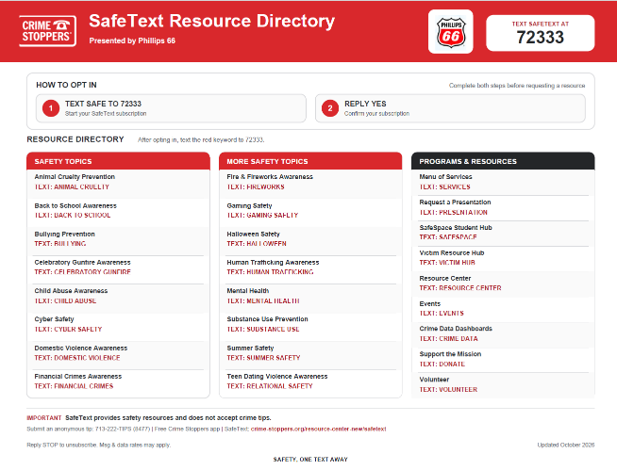Screen dimensions: 617x470
Task: Click 'Animal Cruelty Prevention' topic title
Action: pyautogui.click(x=75, y=177)
